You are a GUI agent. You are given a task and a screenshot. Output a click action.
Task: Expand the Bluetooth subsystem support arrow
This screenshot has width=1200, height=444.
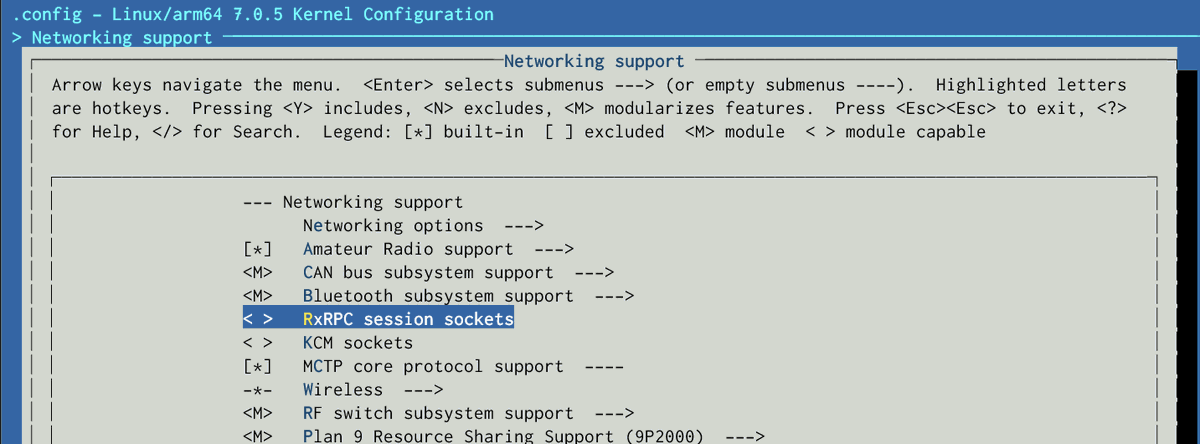614,296
